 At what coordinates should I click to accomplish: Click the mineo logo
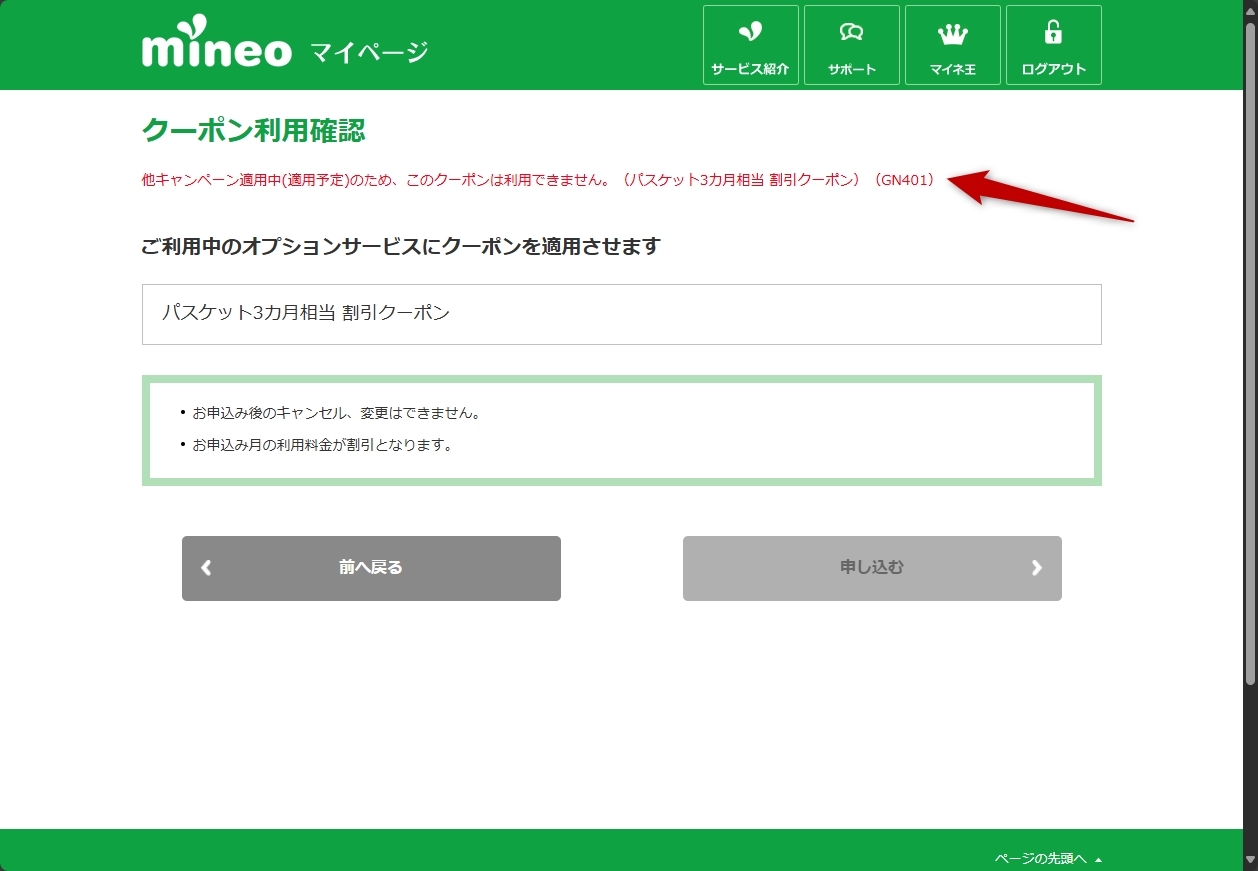coord(217,47)
